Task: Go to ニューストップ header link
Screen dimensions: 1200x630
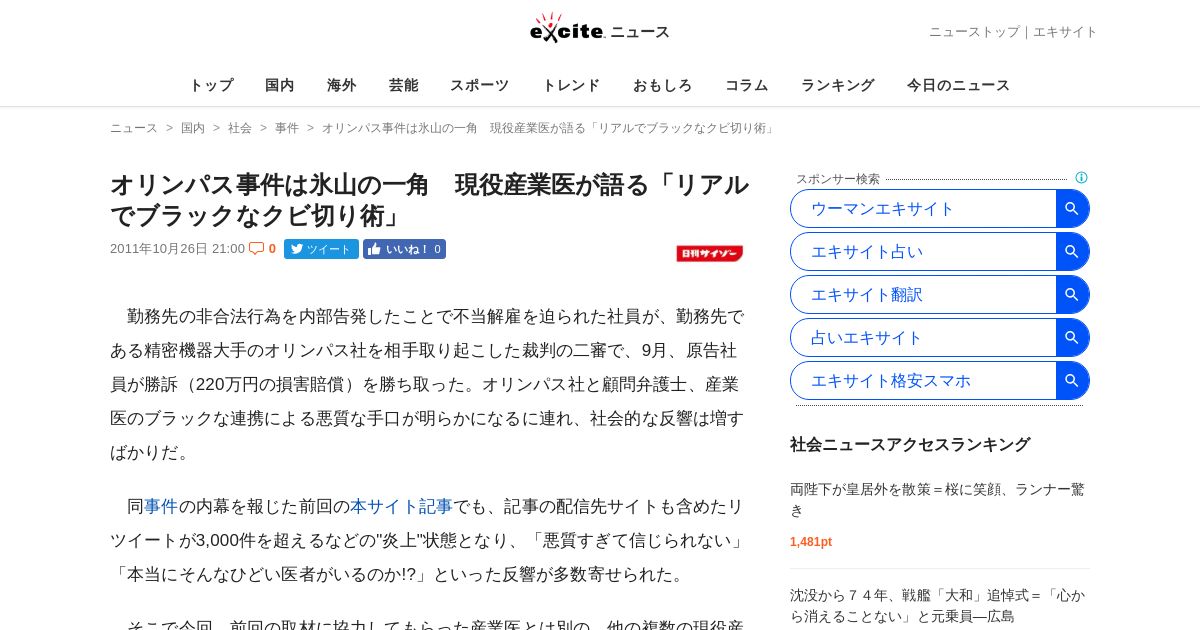Action: (x=974, y=32)
